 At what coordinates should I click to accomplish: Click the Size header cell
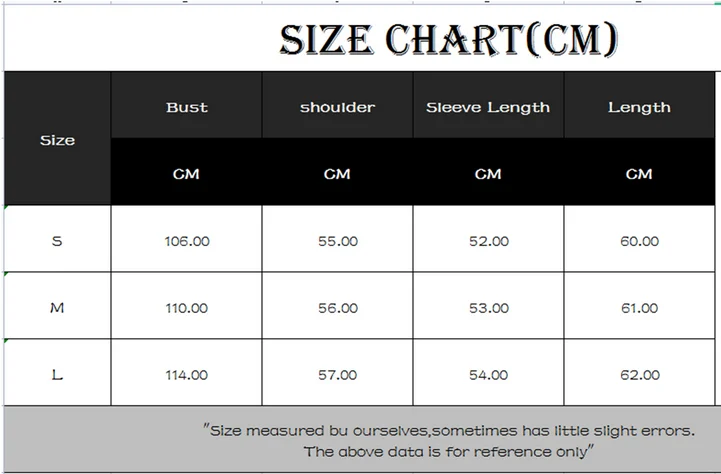tap(57, 138)
